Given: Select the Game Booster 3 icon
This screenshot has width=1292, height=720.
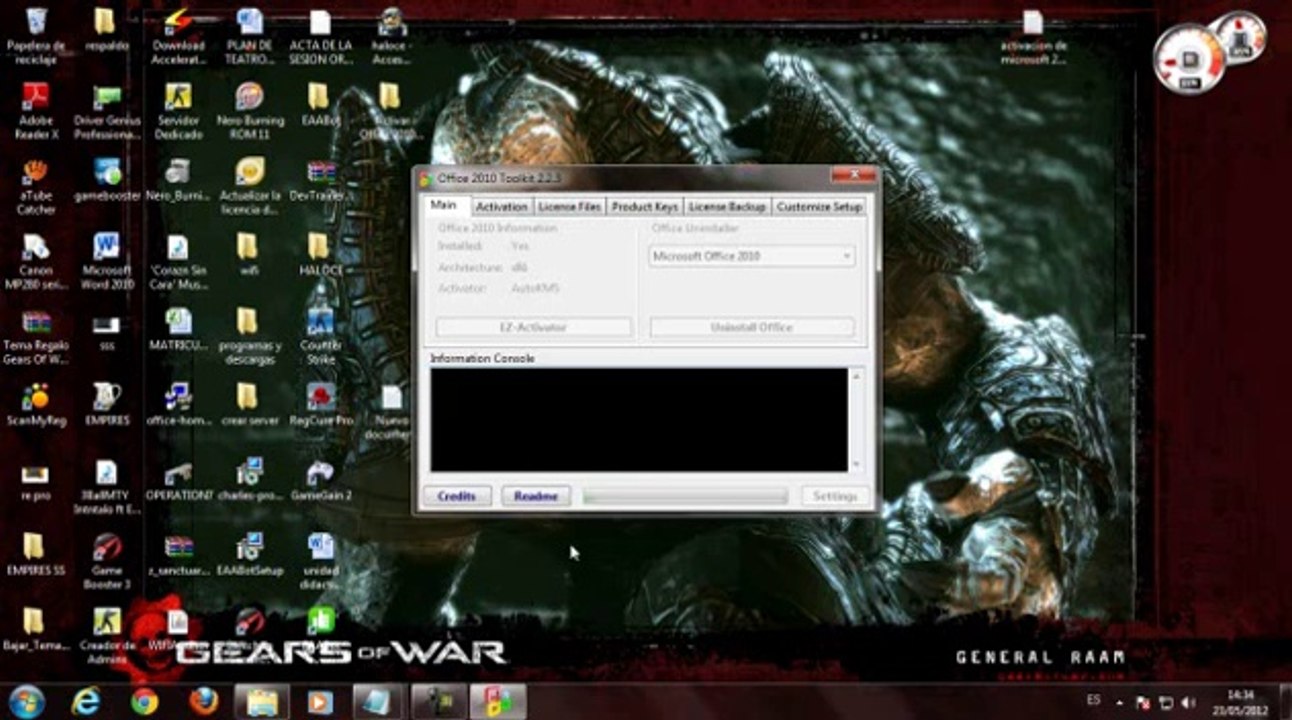Looking at the screenshot, I should point(106,560).
